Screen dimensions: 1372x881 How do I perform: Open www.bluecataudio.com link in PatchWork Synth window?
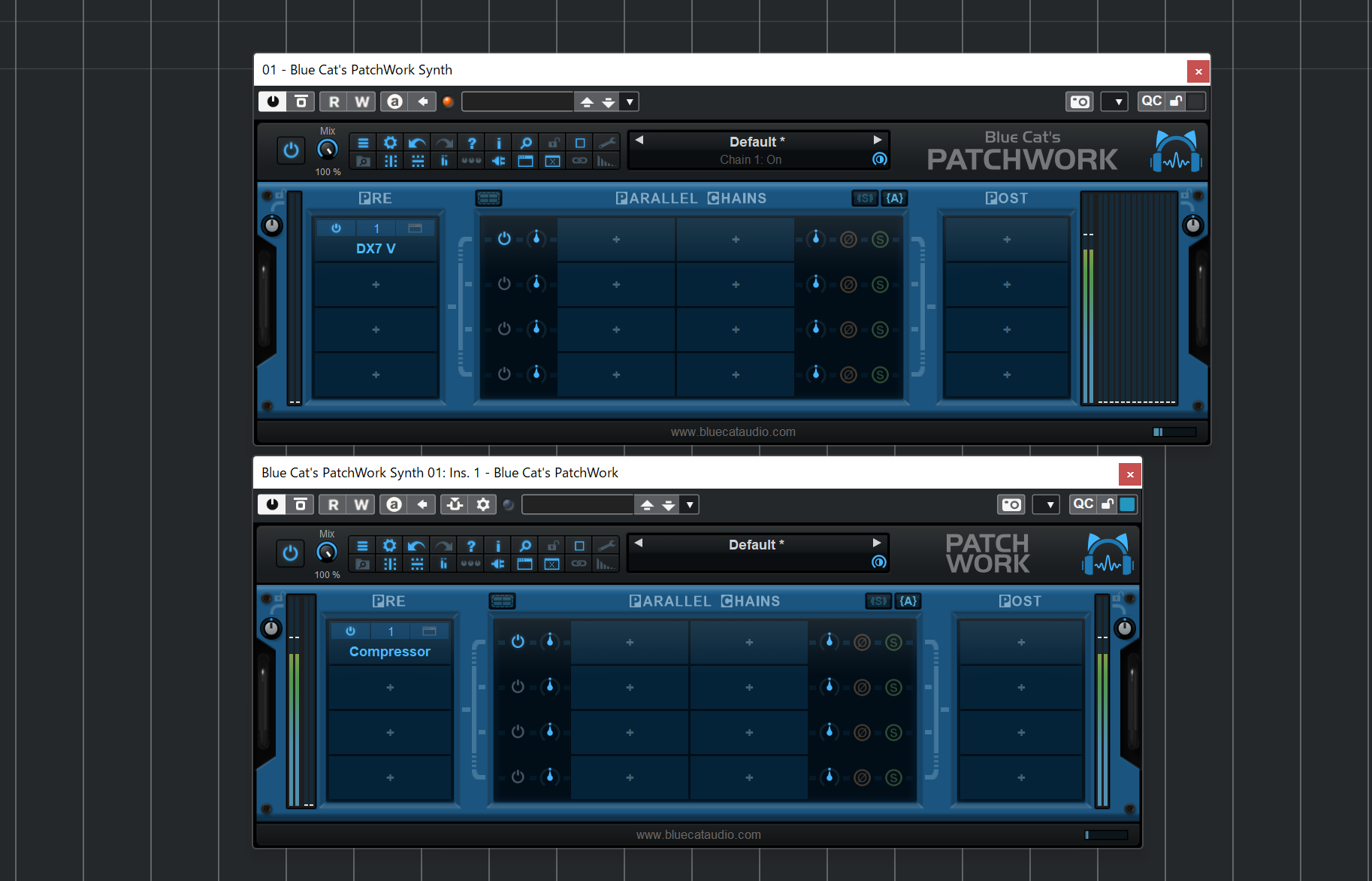coord(733,431)
